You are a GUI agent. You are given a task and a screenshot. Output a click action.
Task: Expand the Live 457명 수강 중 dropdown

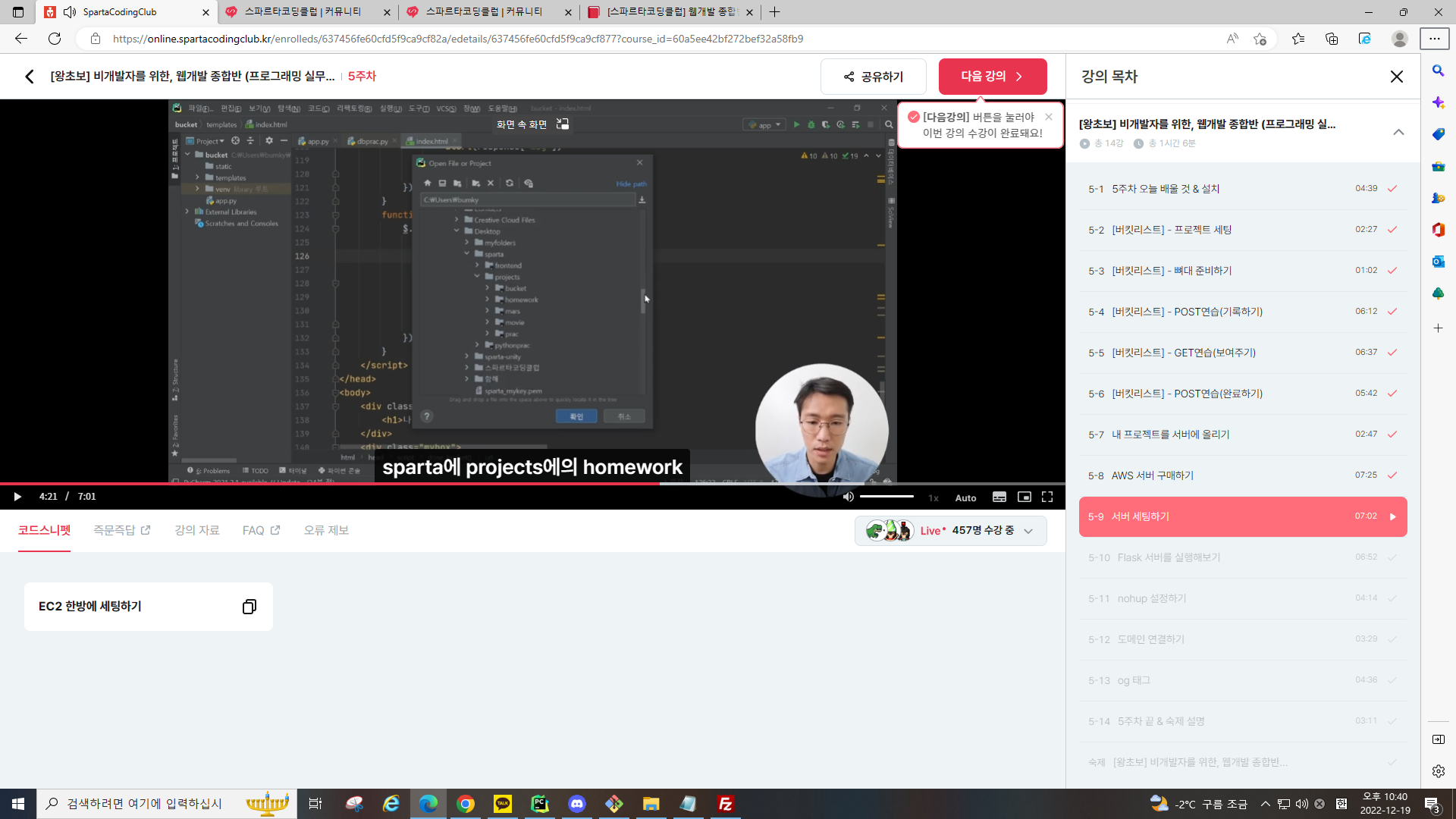[x=951, y=531]
